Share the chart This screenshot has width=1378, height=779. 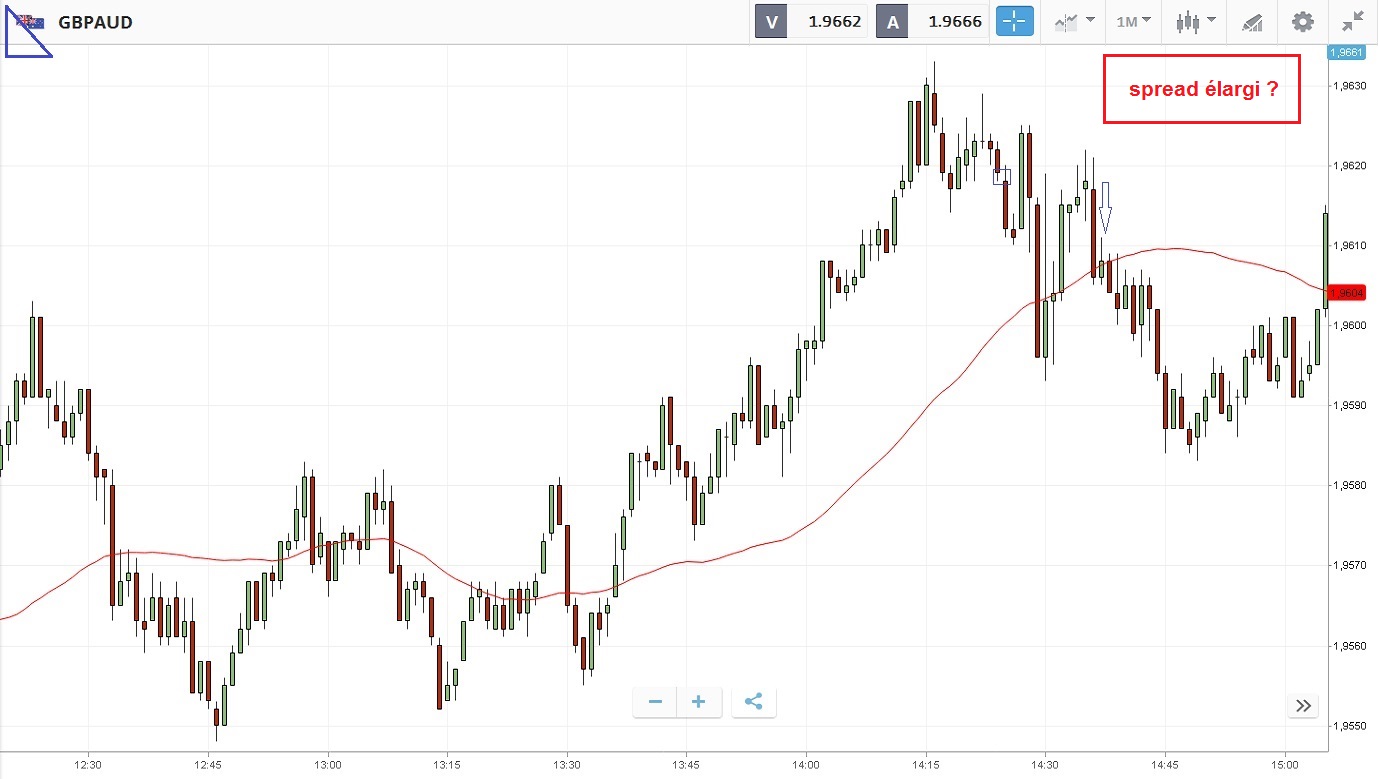point(754,702)
